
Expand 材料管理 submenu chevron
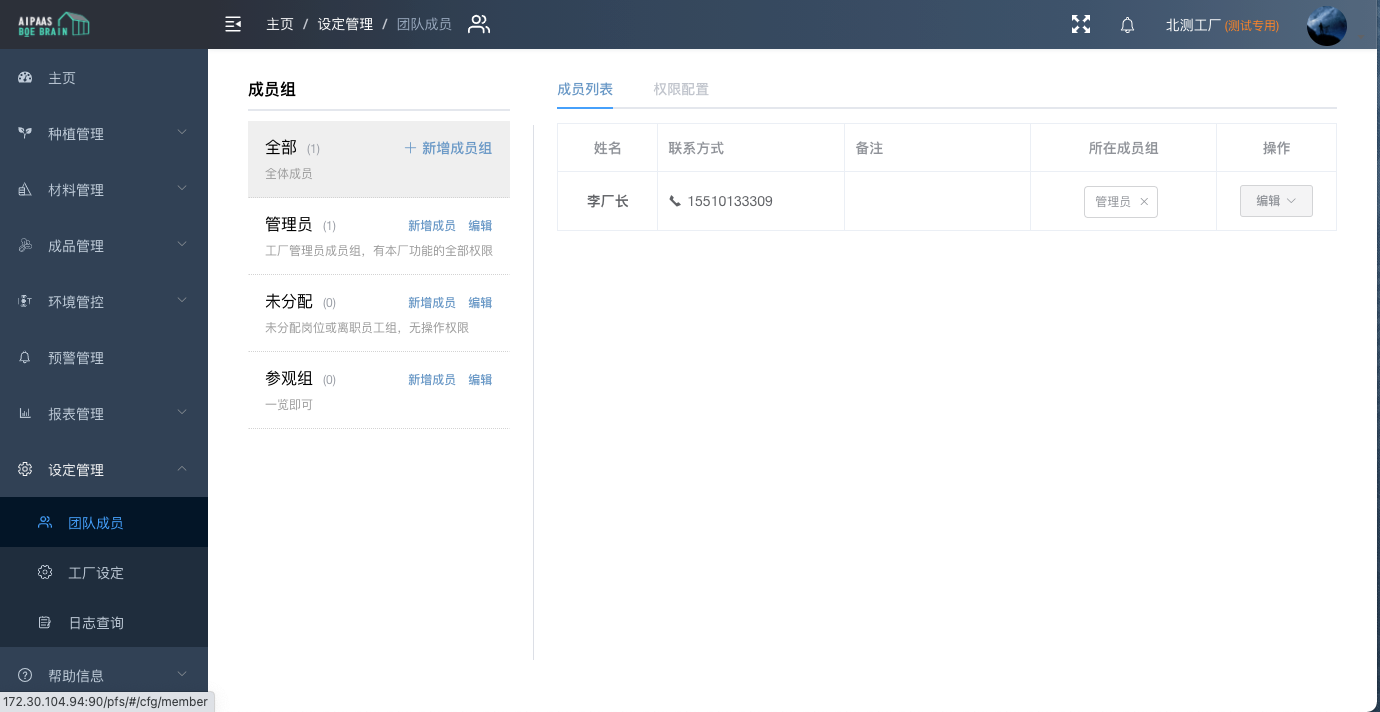point(182,188)
